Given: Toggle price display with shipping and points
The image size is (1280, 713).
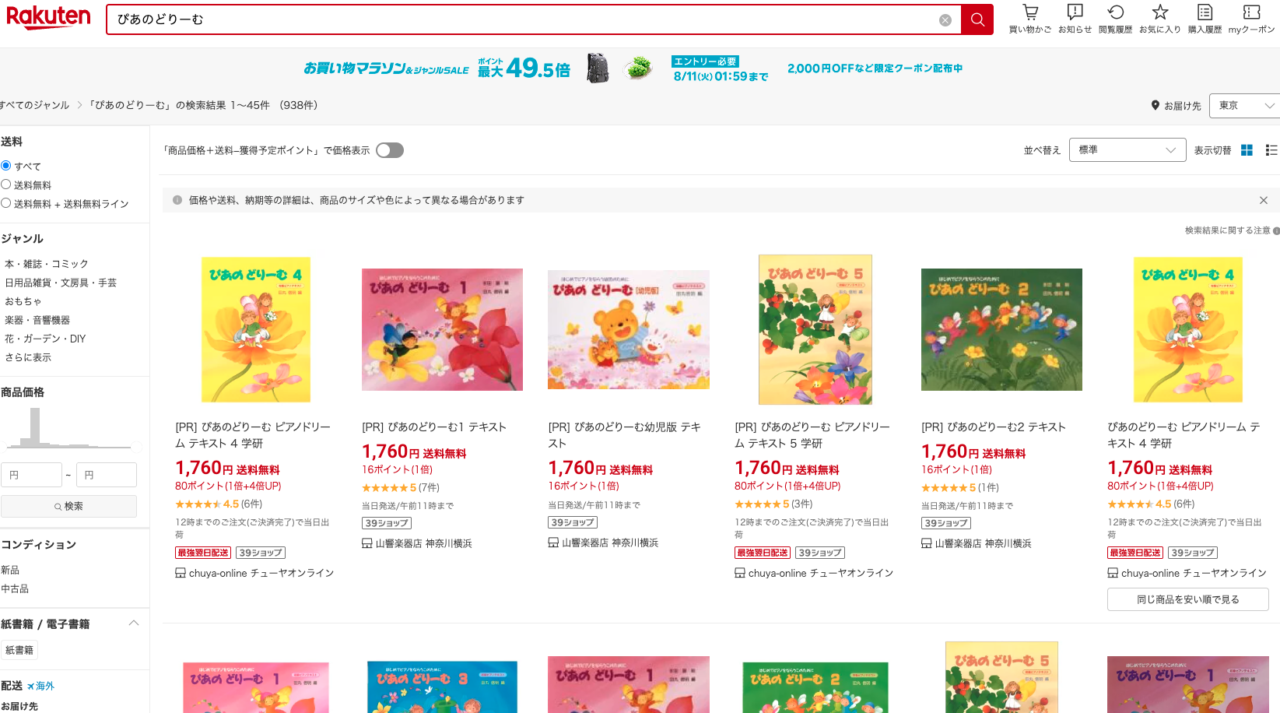Looking at the screenshot, I should click(390, 150).
